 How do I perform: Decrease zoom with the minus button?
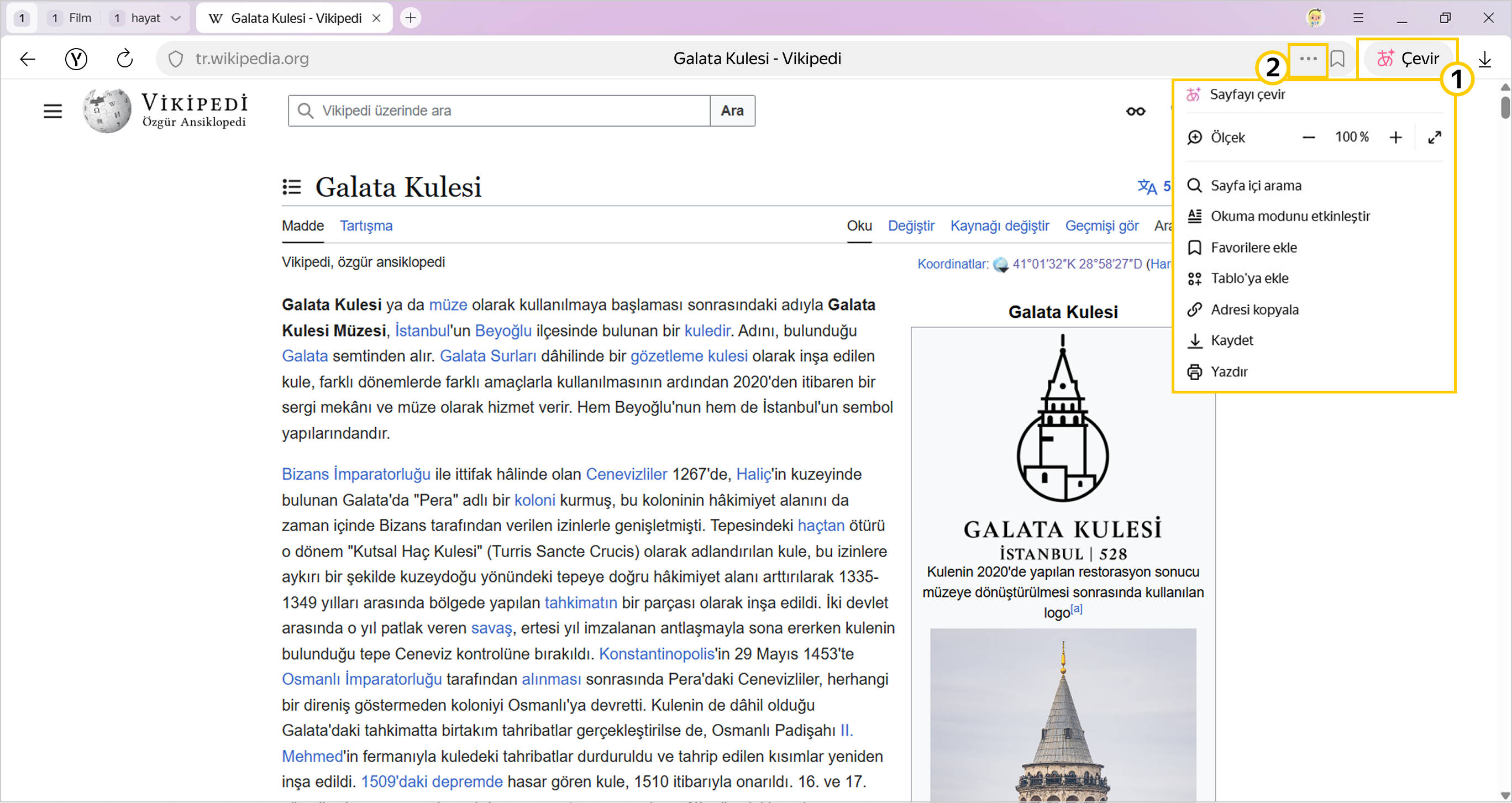(1308, 138)
